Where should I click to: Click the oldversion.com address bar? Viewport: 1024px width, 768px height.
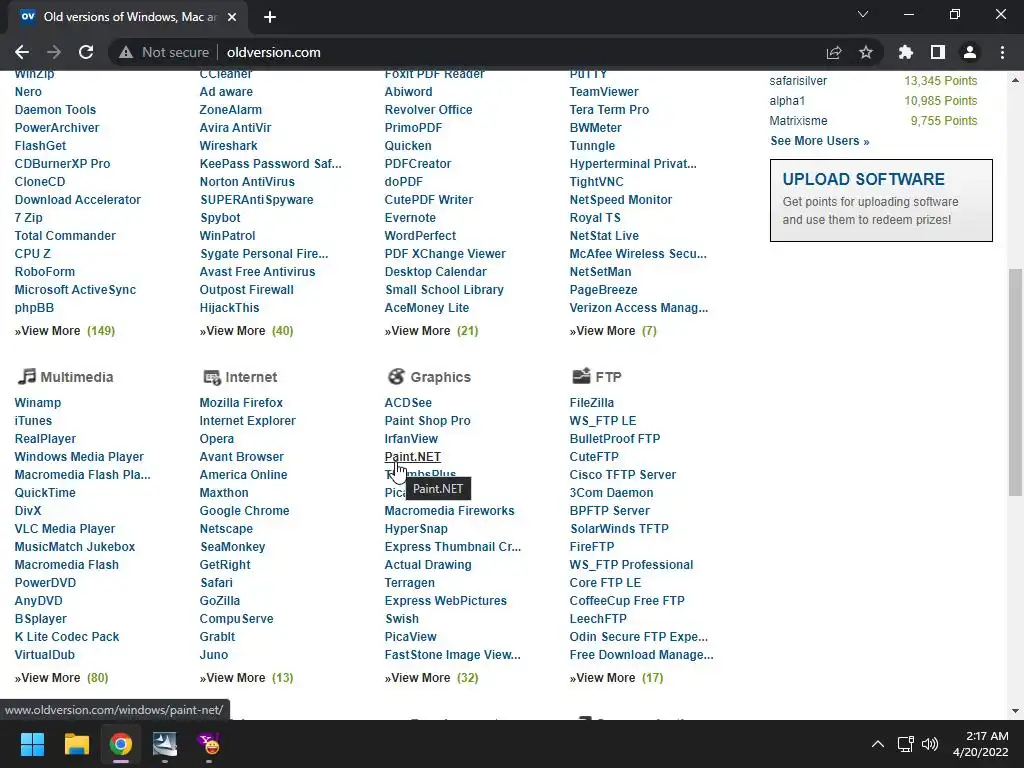(x=496, y=52)
